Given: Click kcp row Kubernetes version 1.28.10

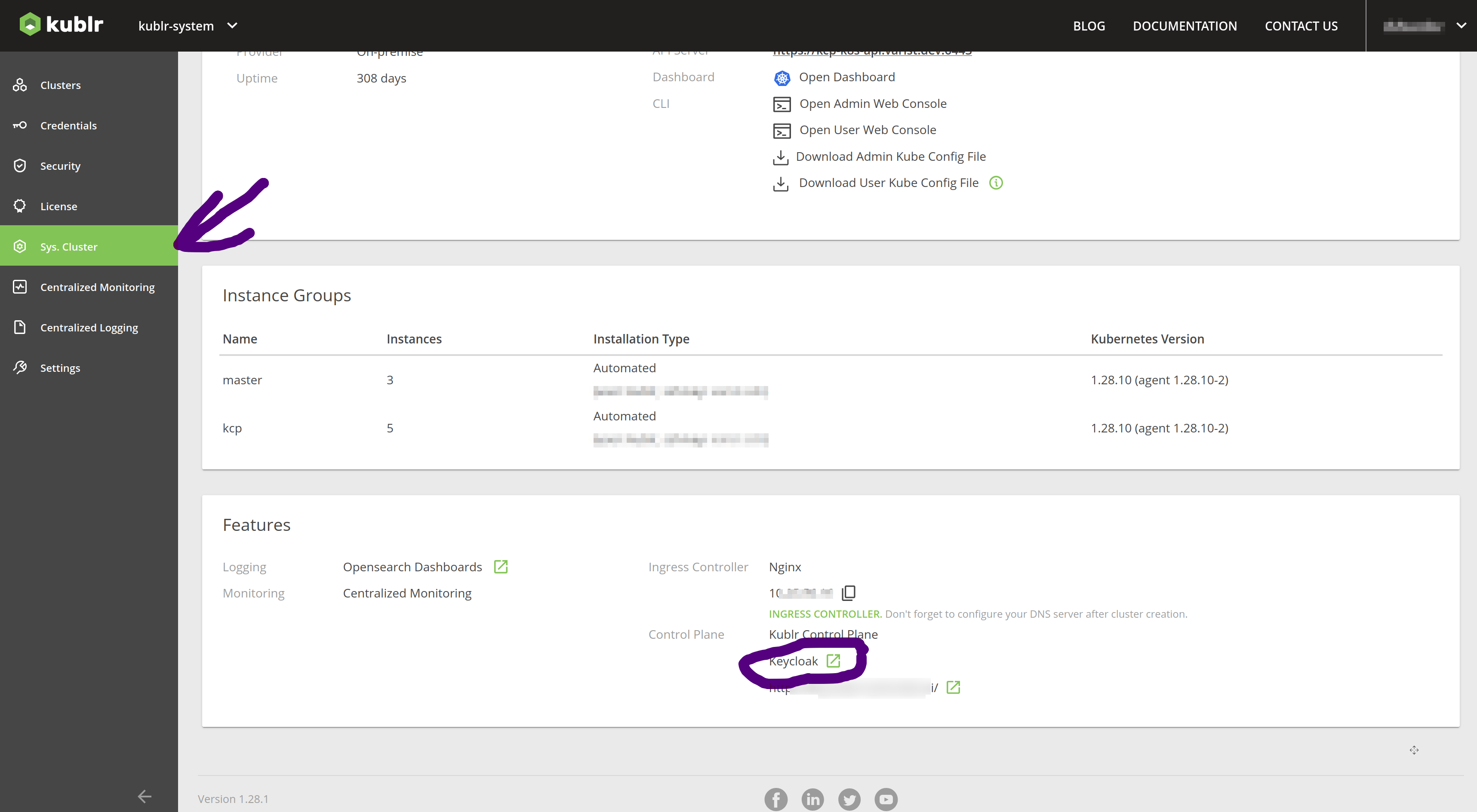Looking at the screenshot, I should pyautogui.click(x=1159, y=428).
